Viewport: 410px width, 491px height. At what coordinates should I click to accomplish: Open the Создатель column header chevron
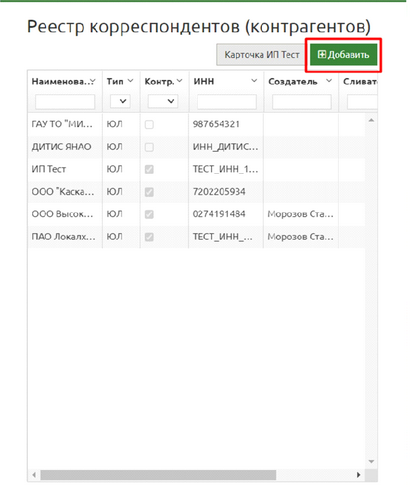pyautogui.click(x=329, y=81)
